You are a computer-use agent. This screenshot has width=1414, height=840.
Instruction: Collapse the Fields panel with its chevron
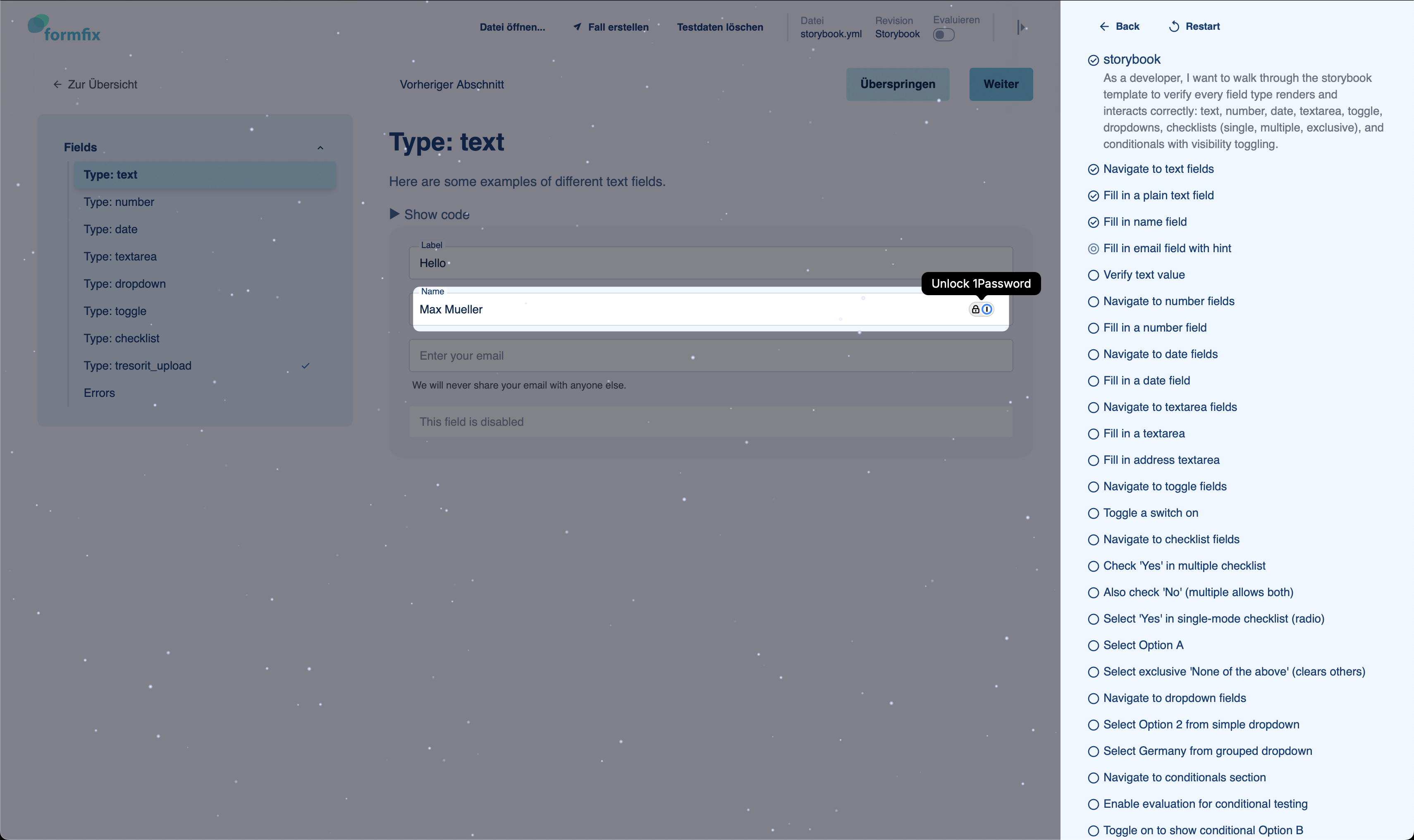point(320,147)
